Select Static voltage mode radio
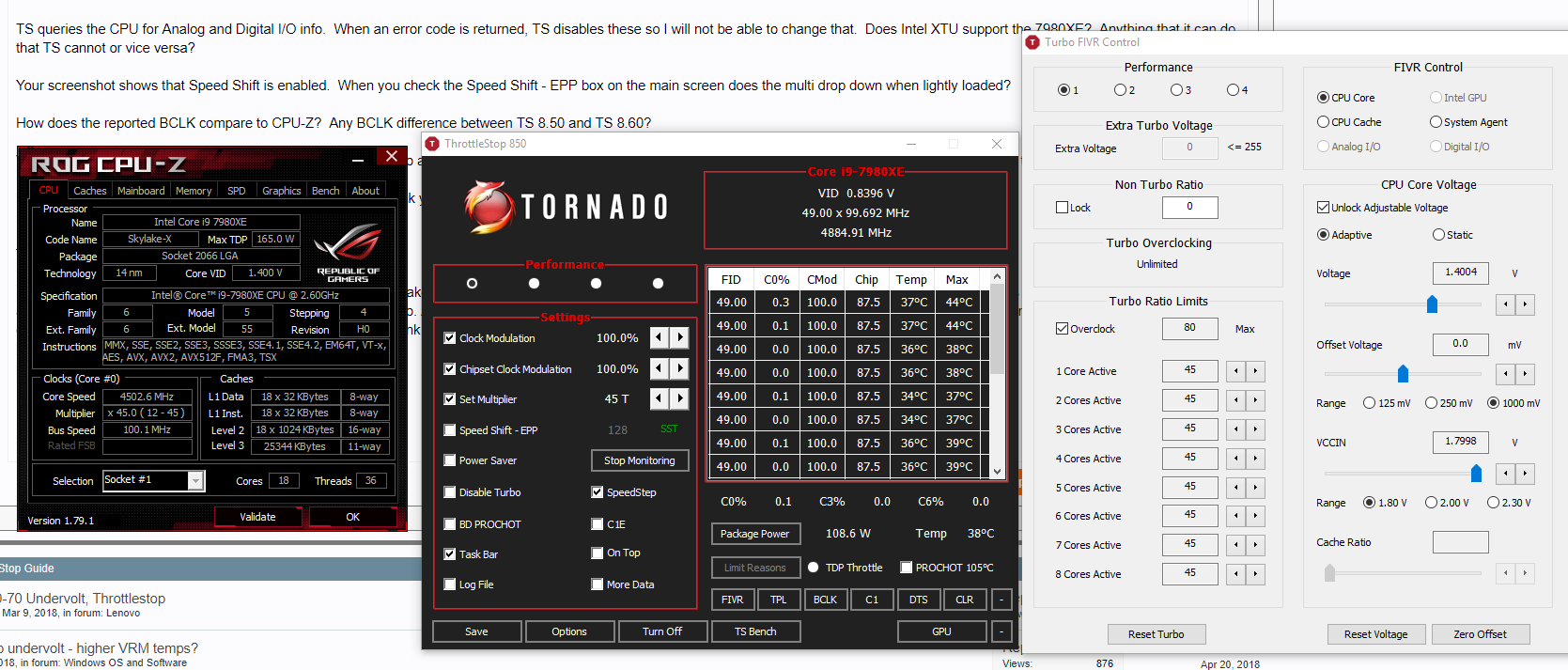Image resolution: width=1568 pixels, height=670 pixels. 1438,235
